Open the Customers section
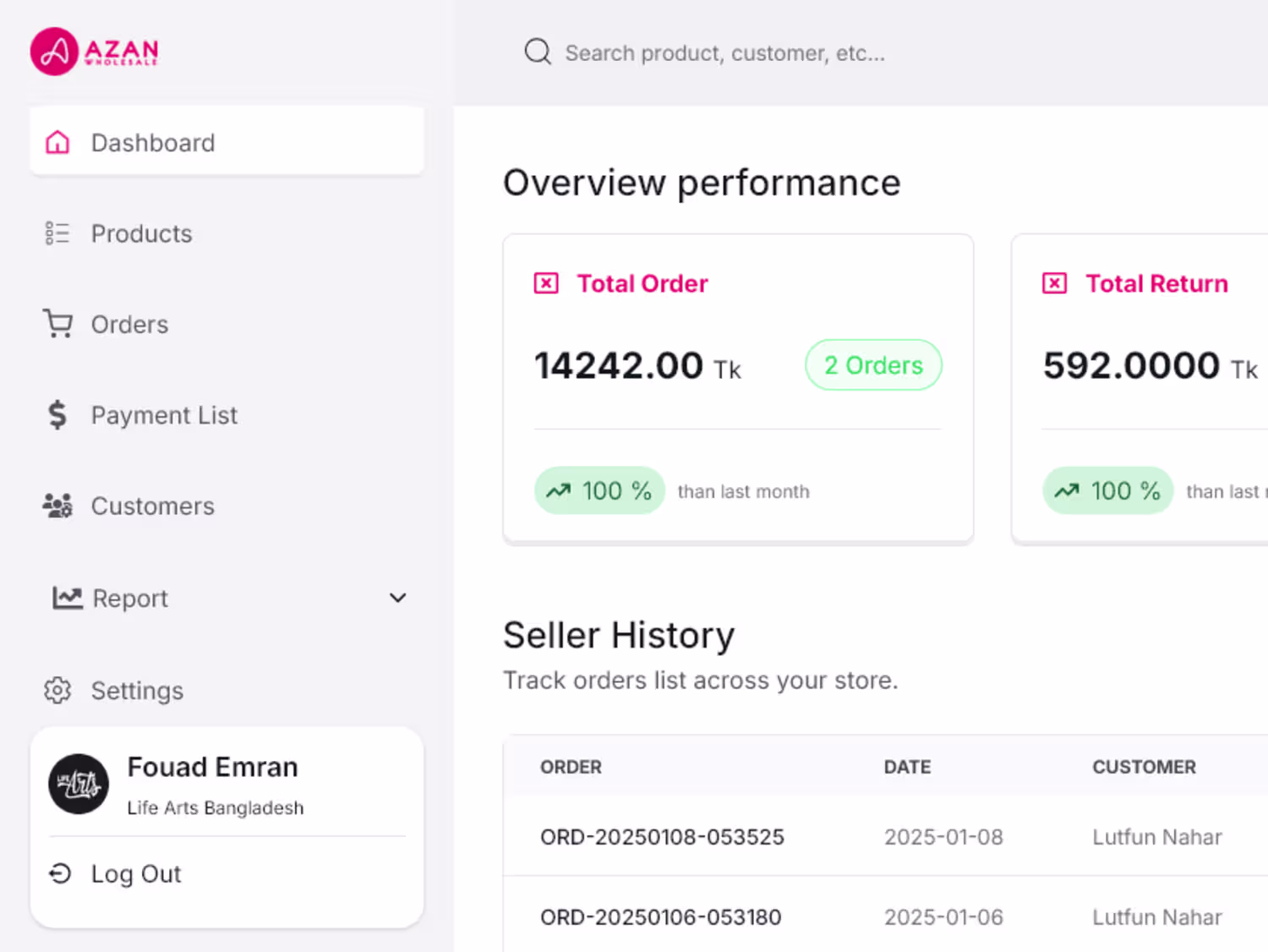The height and width of the screenshot is (952, 1268). 152,506
